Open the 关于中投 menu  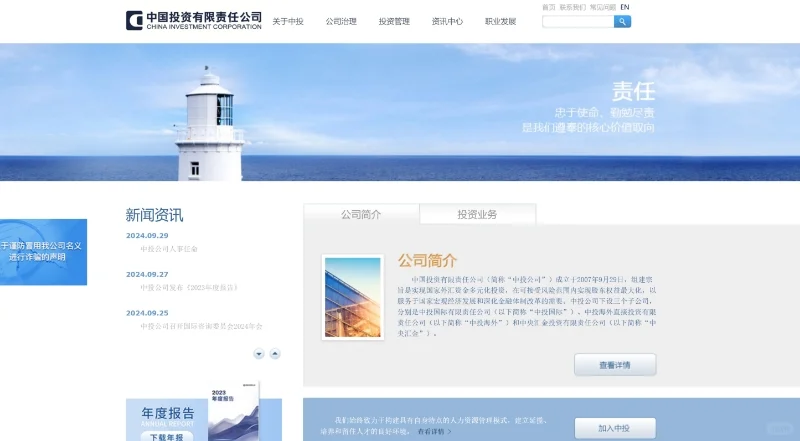[288, 21]
